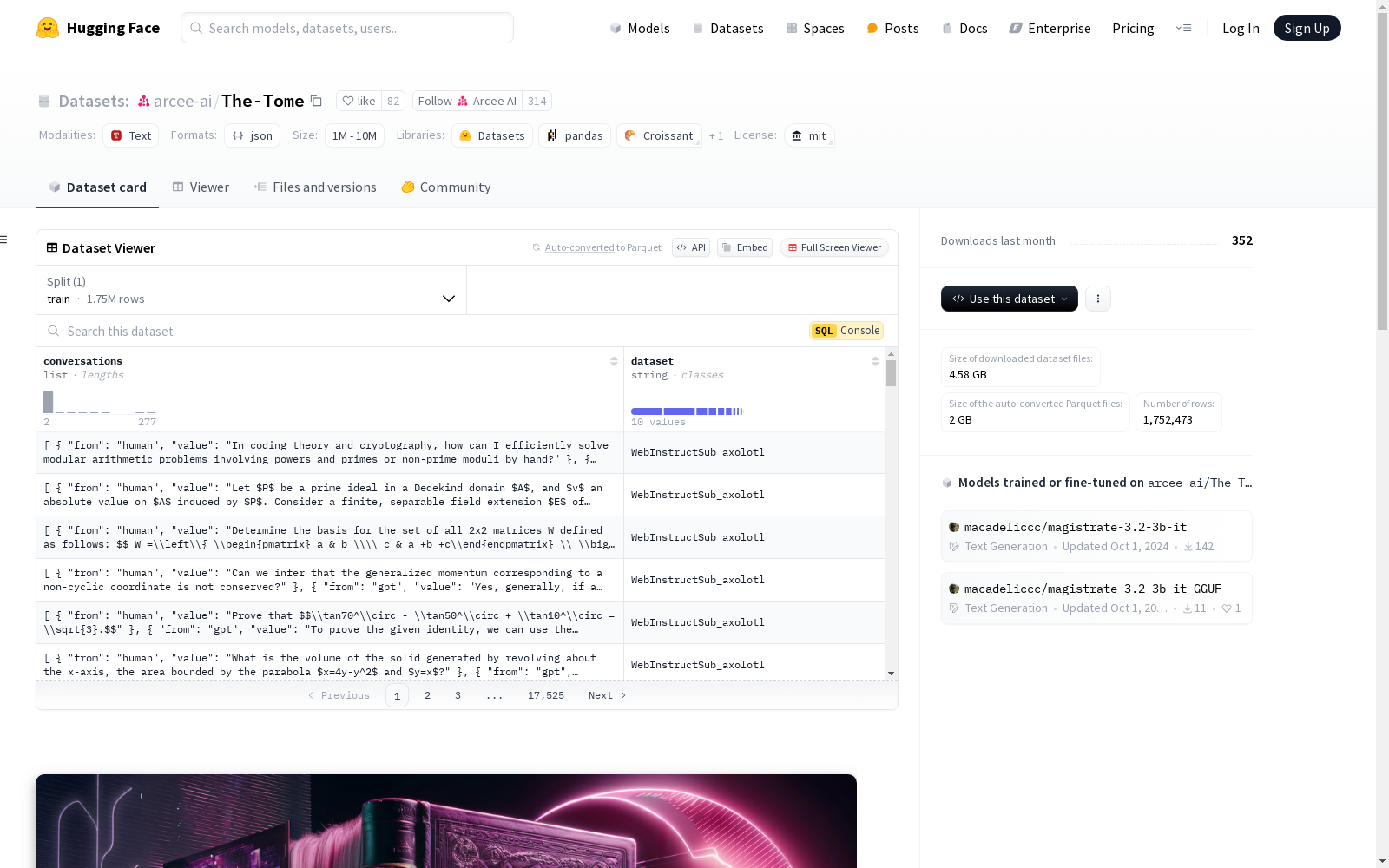Open the row about coding theory and cryptography
Image resolution: width=1389 pixels, height=868 pixels.
[460, 452]
